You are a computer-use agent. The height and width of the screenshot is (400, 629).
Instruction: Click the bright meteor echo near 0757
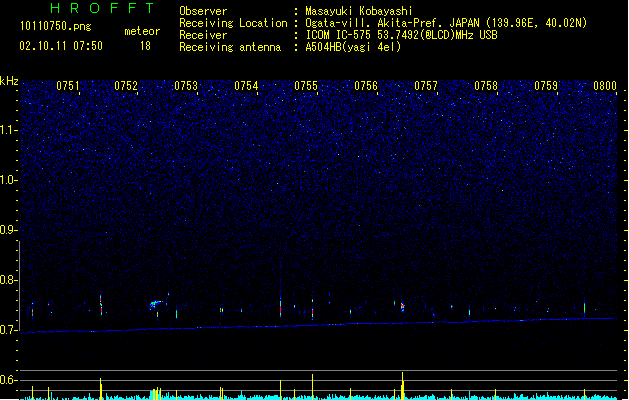tap(402, 307)
